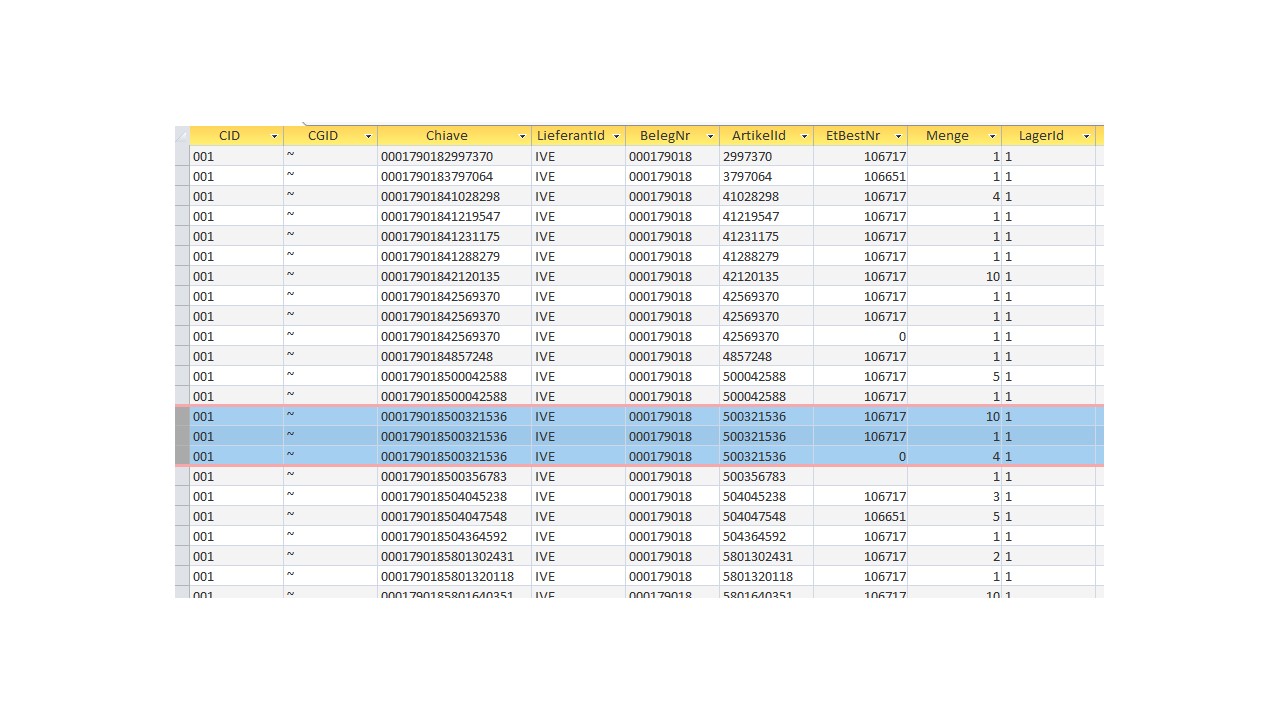Click the row selector for Chiave 000179018500356783

click(182, 476)
